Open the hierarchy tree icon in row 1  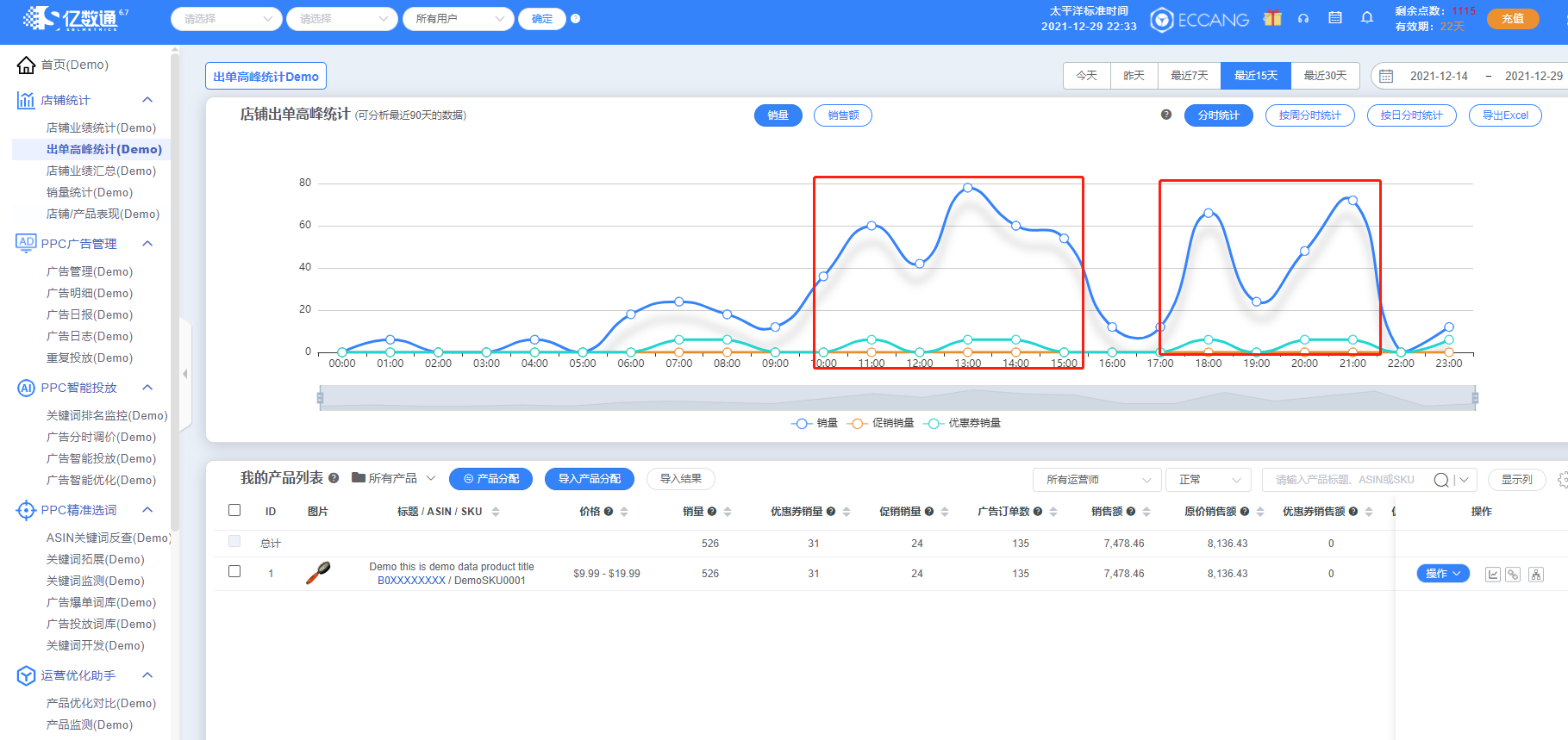click(x=1536, y=575)
